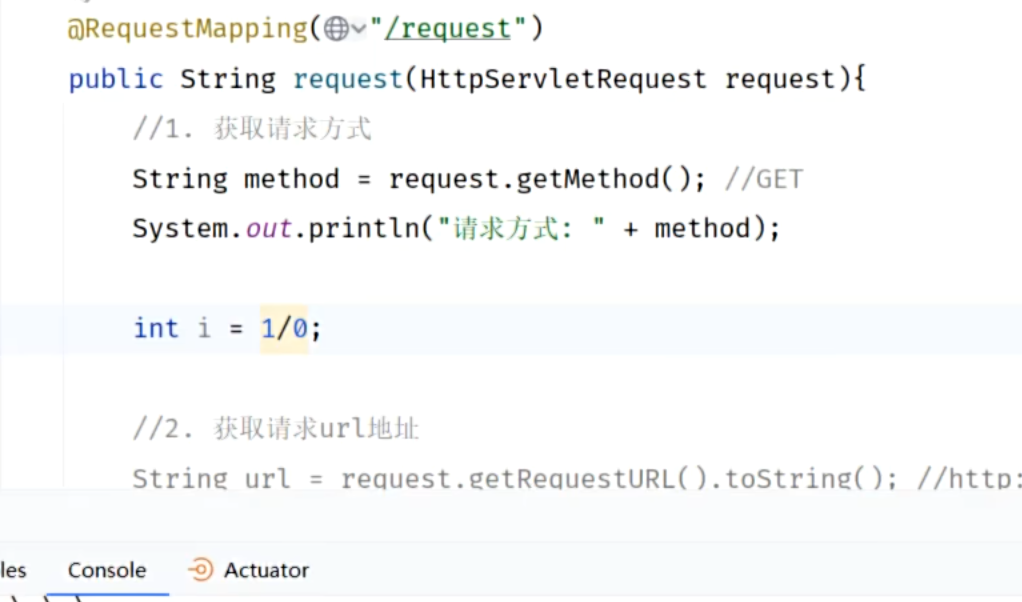This screenshot has width=1022, height=602.
Task: Open the Actuator tab
Action: (266, 570)
